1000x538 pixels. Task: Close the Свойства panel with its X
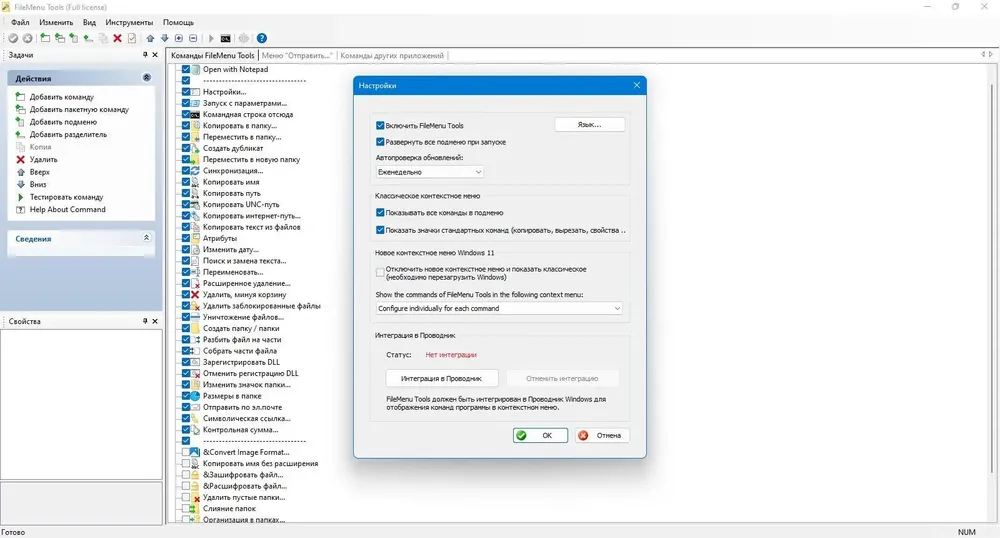point(155,321)
